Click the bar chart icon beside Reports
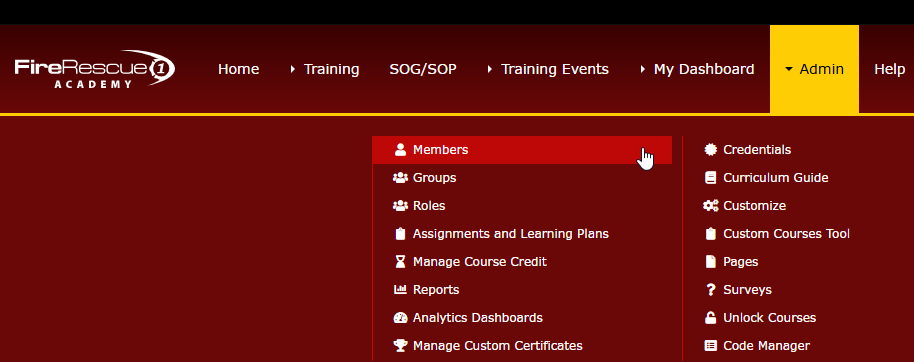 click(400, 290)
